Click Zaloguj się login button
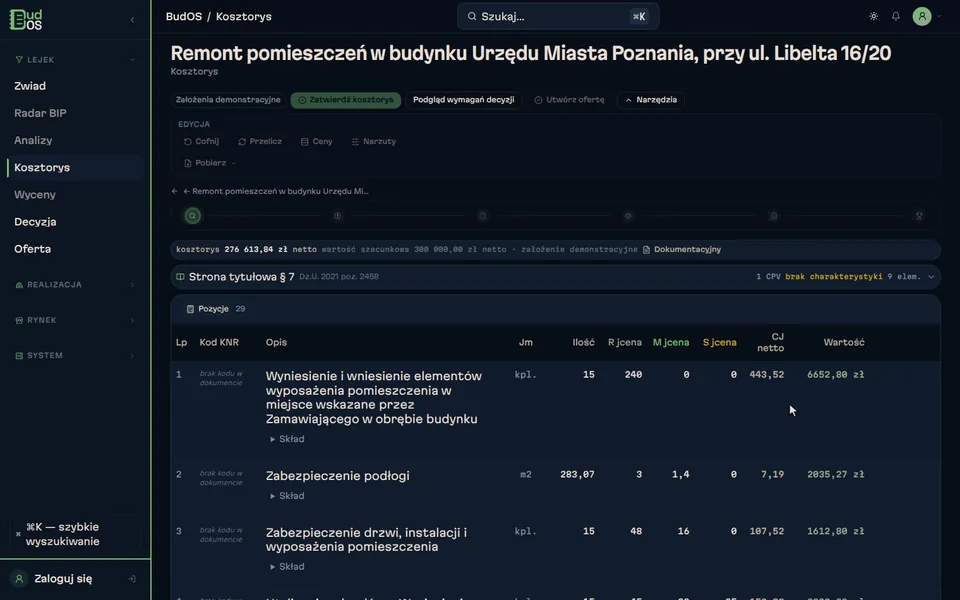This screenshot has height=600, width=960. (x=63, y=579)
